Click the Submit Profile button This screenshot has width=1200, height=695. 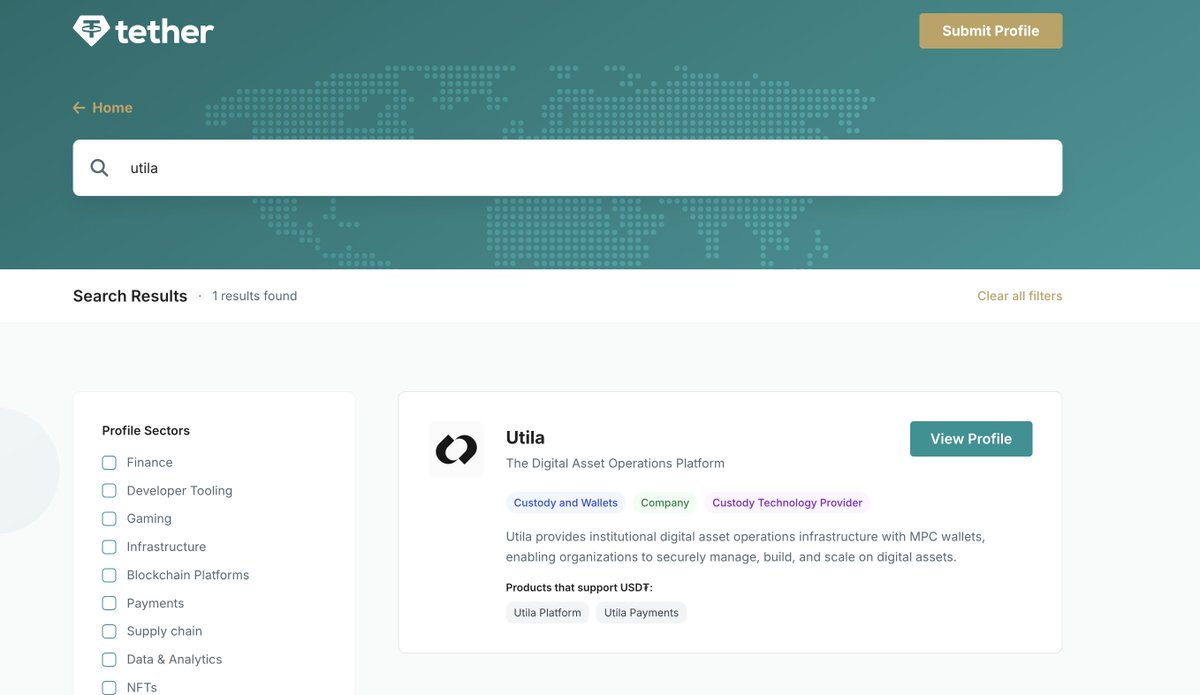coord(991,31)
